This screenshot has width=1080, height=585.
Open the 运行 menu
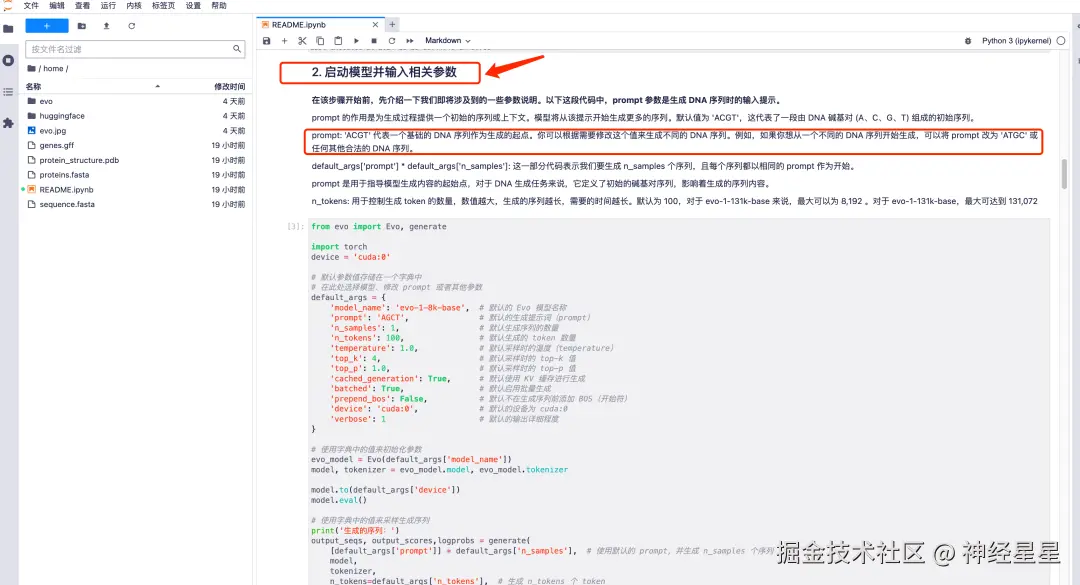108,6
